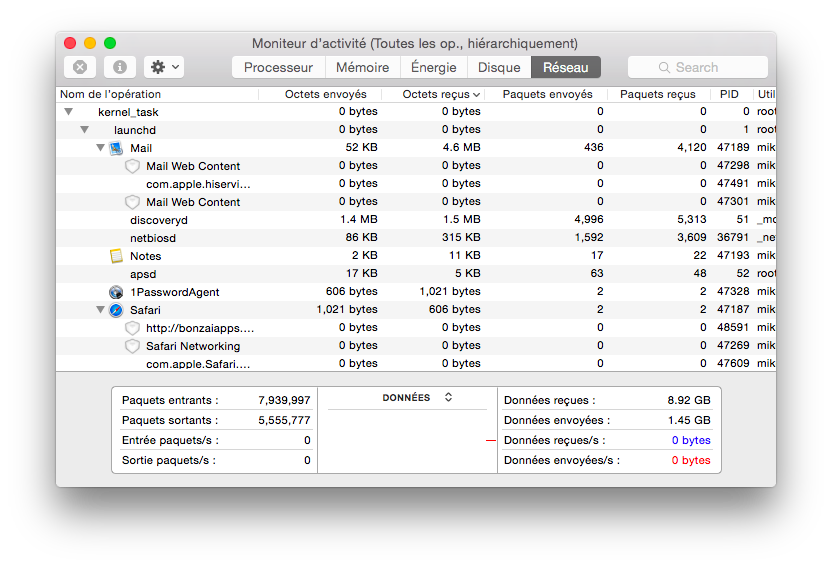Click shield icon of Mail Web Content PID 47301

point(132,203)
